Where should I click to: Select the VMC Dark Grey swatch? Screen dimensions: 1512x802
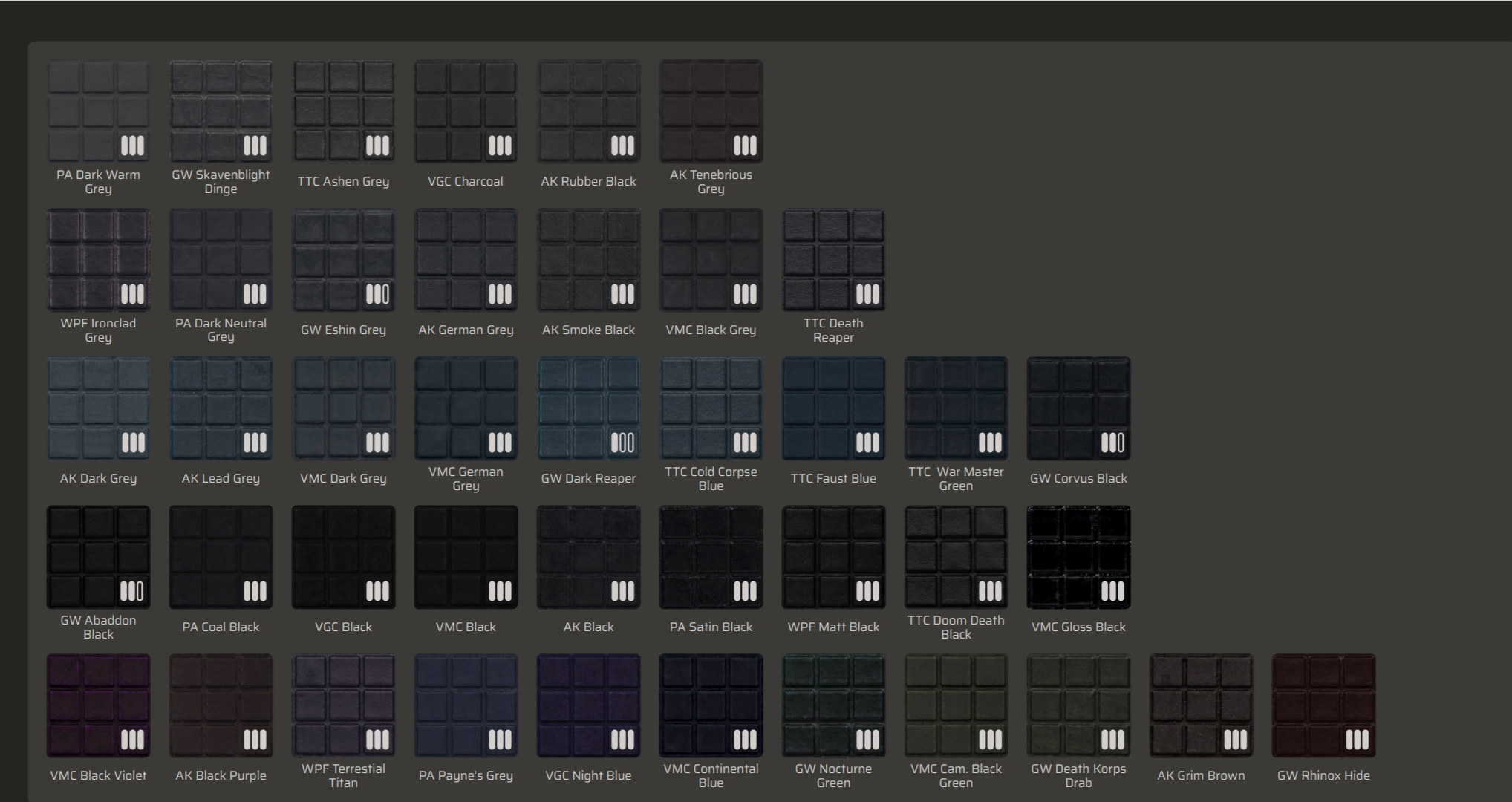point(343,408)
